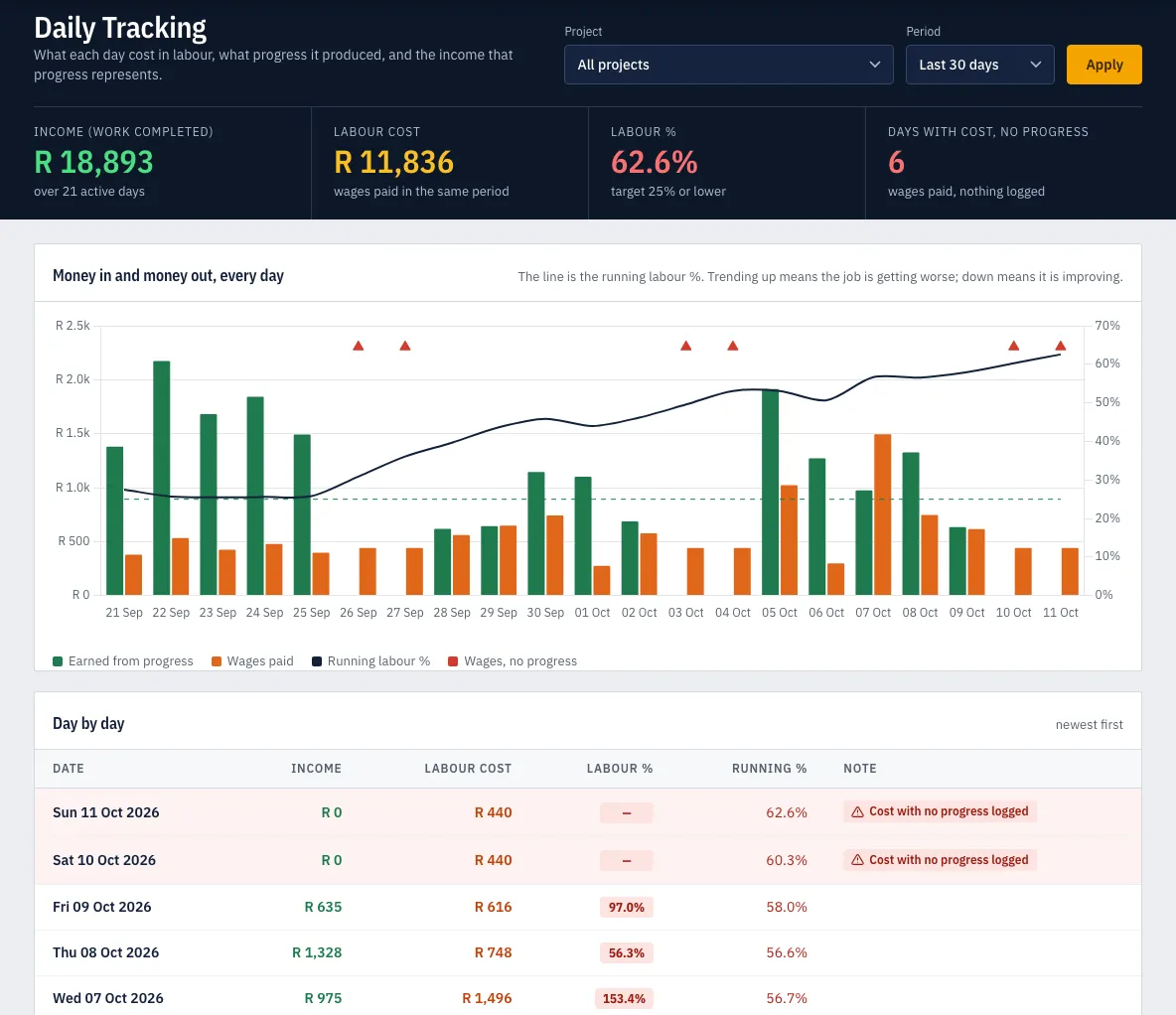
Task: Click the DATE column header
Action: pyautogui.click(x=69, y=768)
